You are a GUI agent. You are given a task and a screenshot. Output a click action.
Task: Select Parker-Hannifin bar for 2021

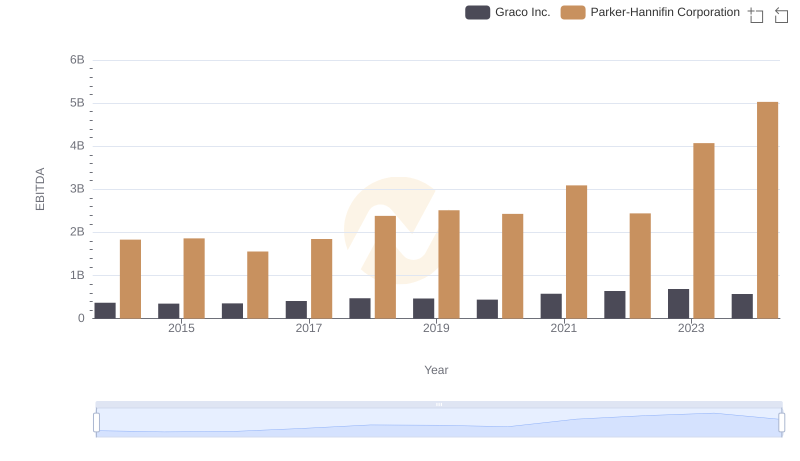576,252
